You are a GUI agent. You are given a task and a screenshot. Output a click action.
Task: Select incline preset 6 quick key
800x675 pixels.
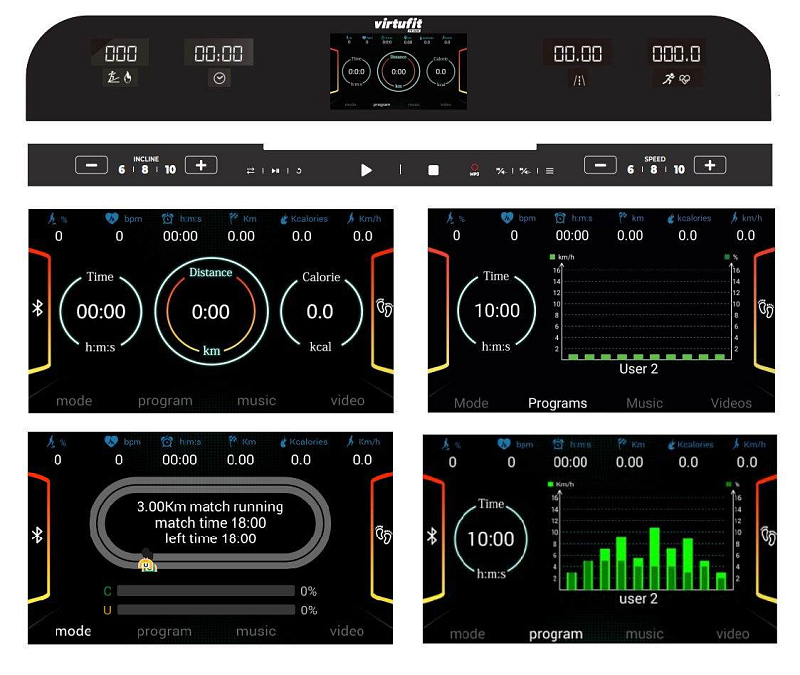122,170
